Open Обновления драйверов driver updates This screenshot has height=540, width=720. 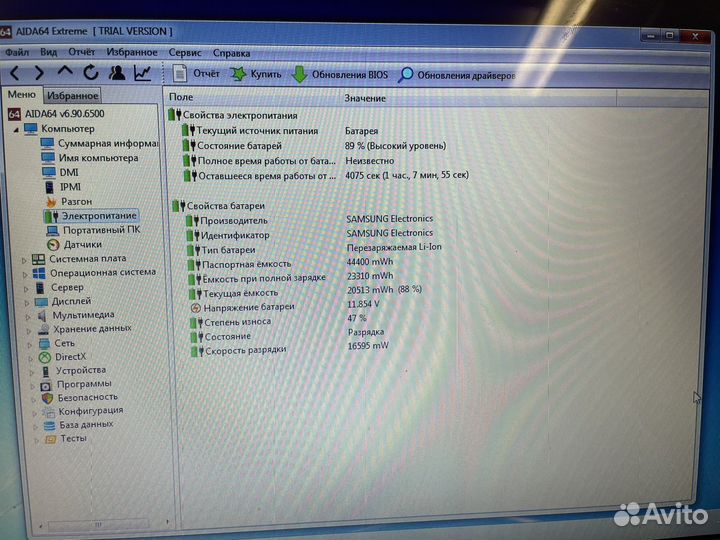pyautogui.click(x=457, y=75)
